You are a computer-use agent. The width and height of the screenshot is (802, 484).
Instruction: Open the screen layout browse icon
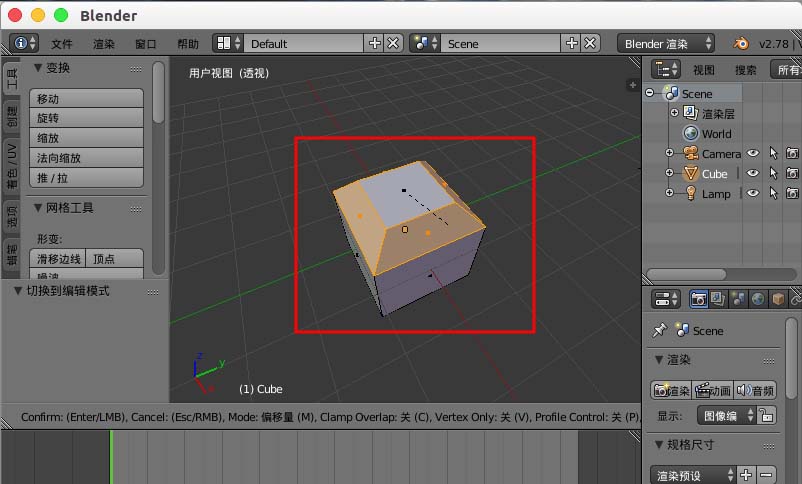click(228, 43)
